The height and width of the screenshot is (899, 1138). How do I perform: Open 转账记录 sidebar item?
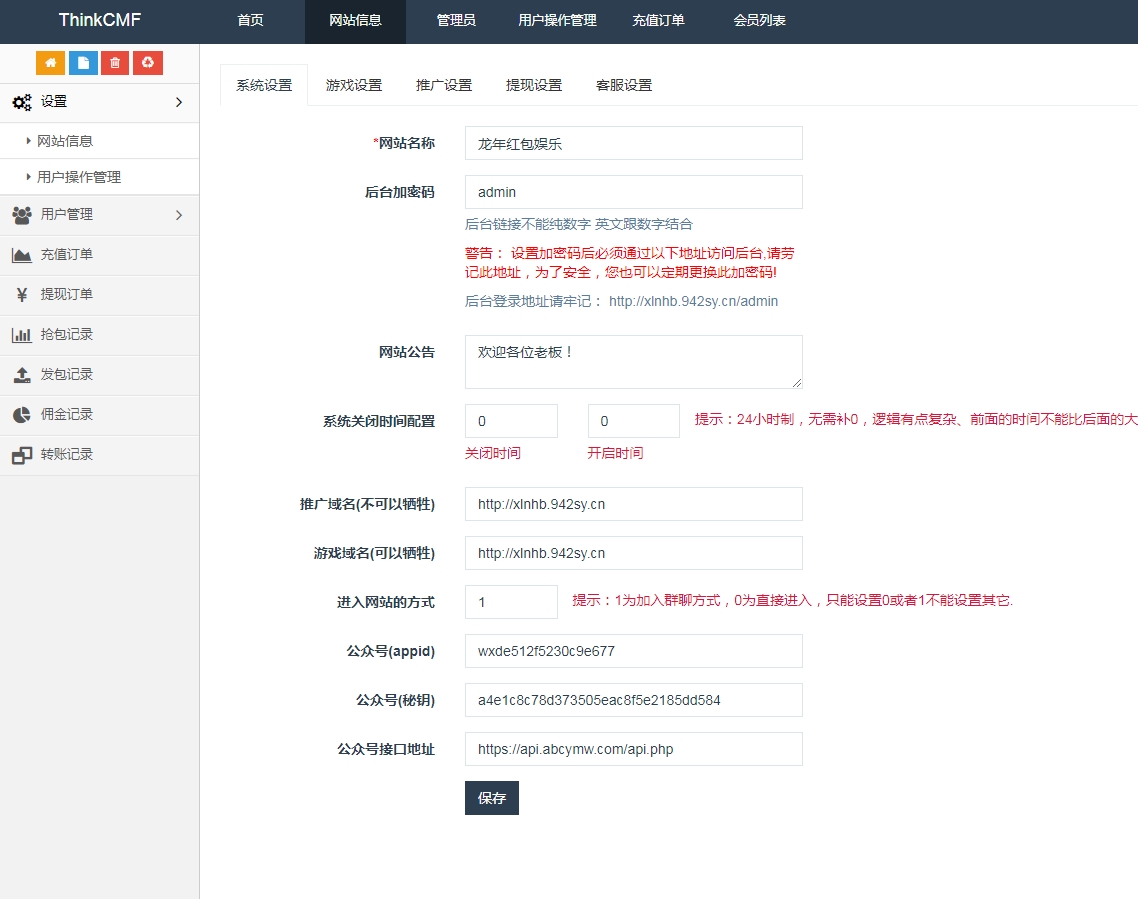[x=66, y=455]
